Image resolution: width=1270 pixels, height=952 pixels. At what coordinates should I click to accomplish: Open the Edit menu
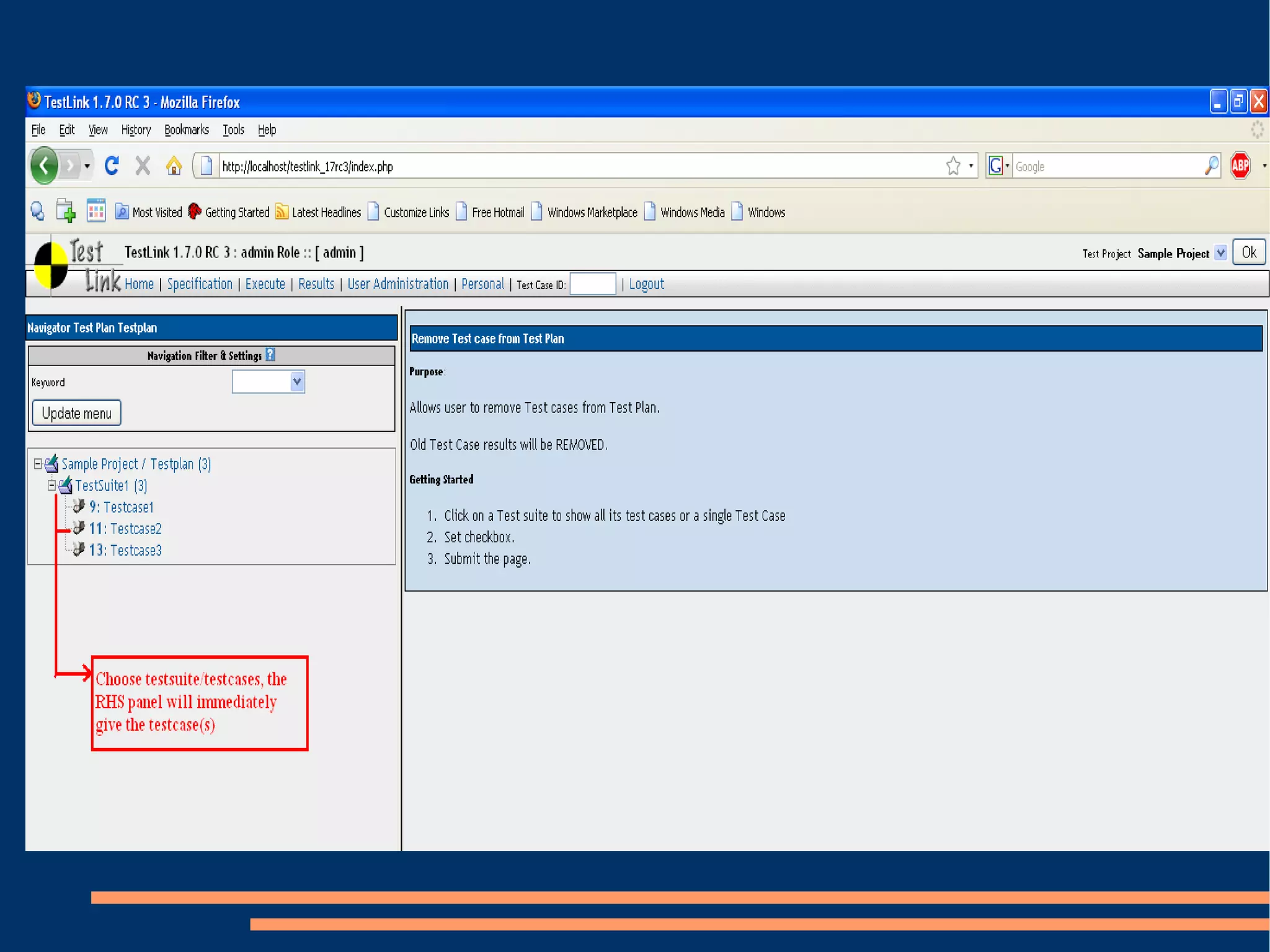point(67,130)
